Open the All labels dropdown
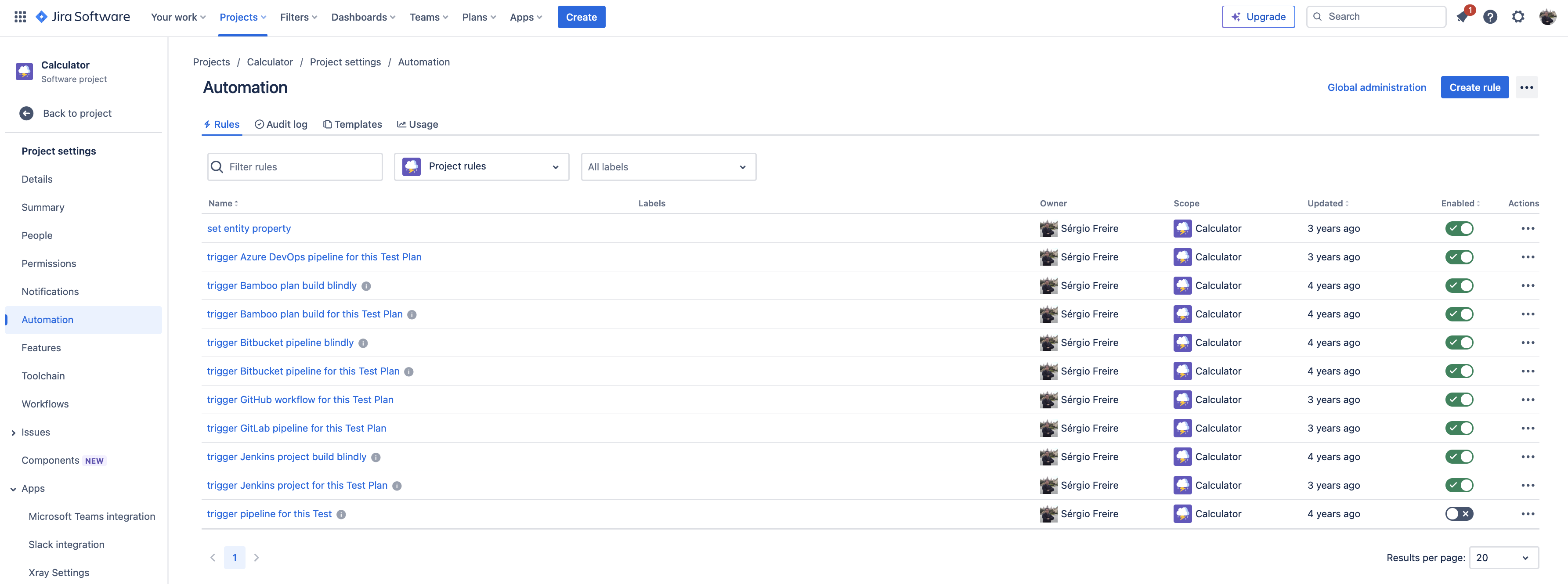 coord(668,167)
